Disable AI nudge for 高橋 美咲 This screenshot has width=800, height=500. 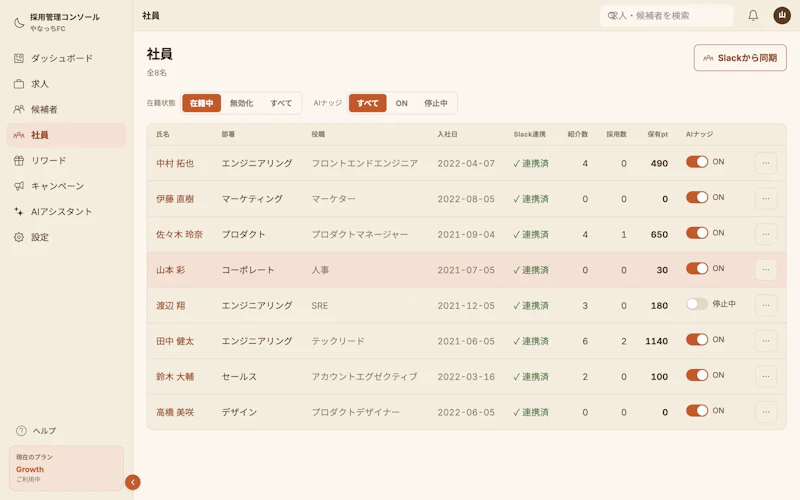(697, 411)
